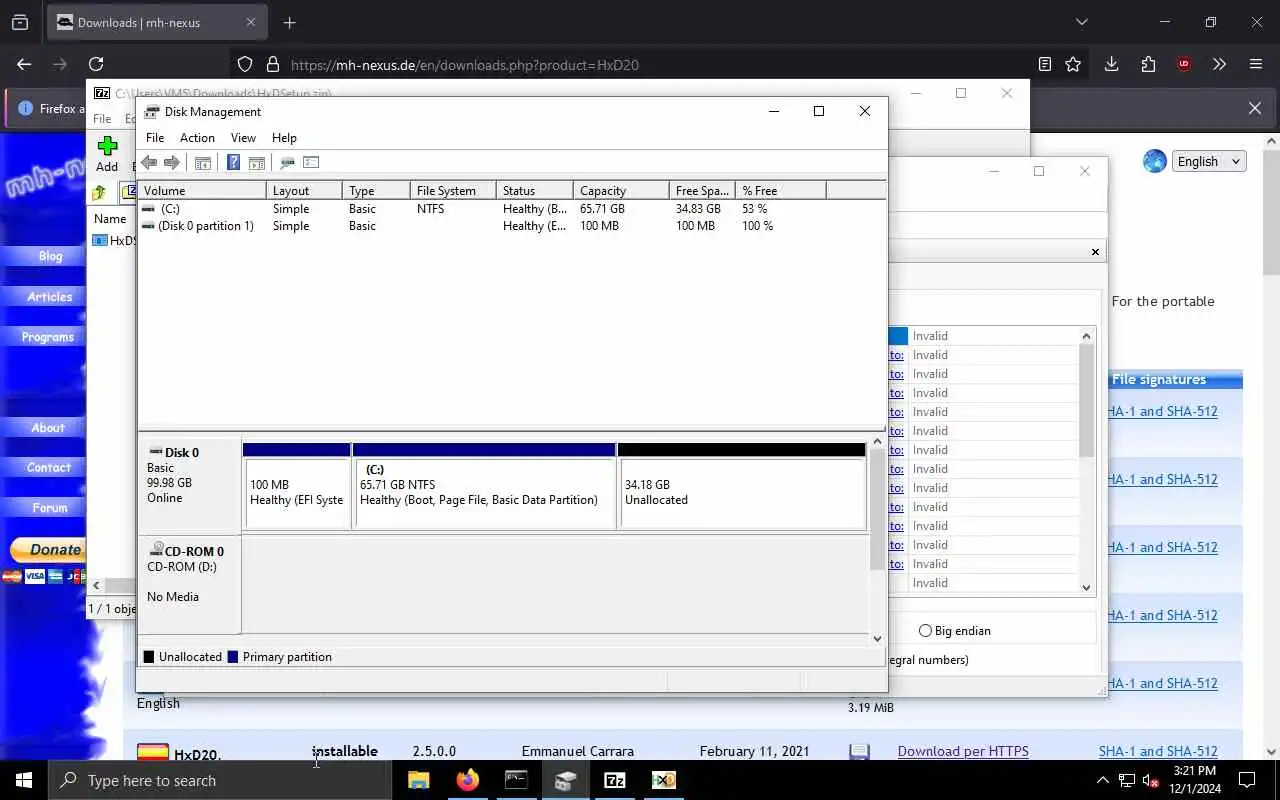Click the black Unallocated legend swatch
1280x800 pixels.
pos(149,657)
